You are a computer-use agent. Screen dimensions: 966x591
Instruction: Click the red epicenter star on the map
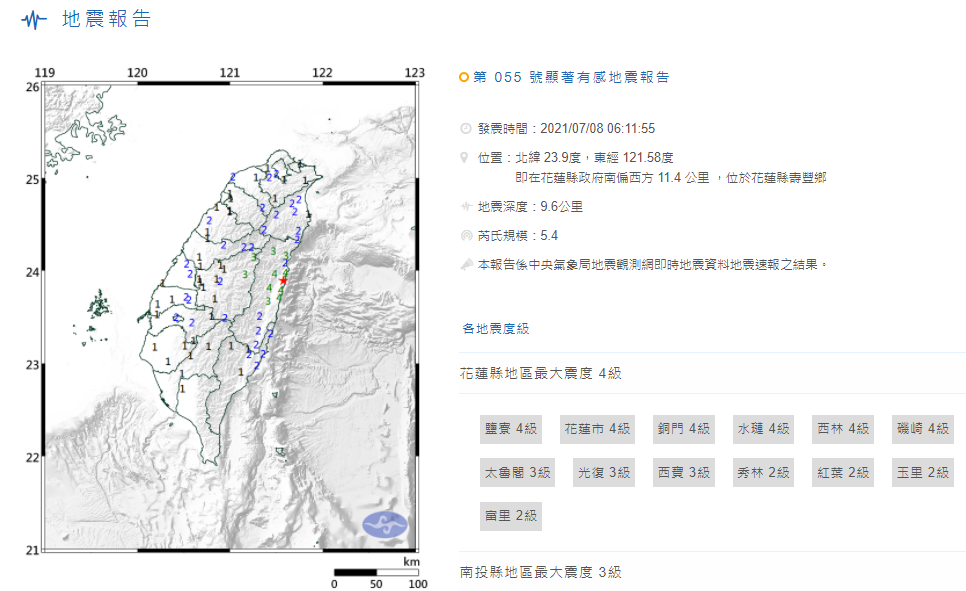[283, 281]
